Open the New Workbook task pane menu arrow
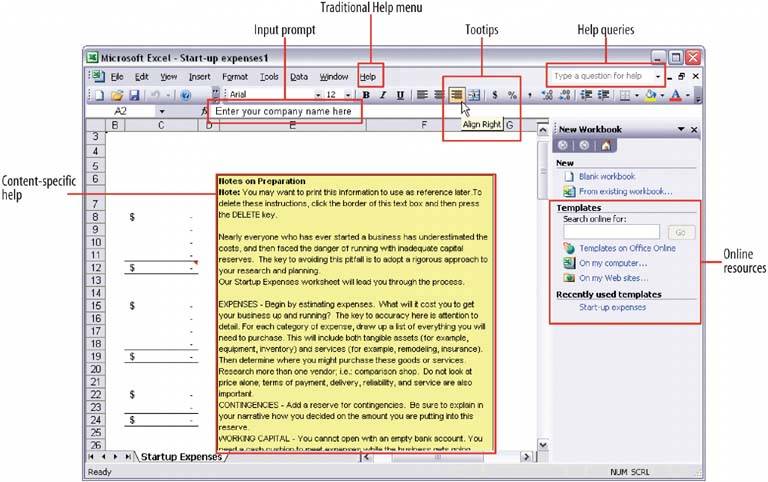The image size is (768, 482). 681,129
